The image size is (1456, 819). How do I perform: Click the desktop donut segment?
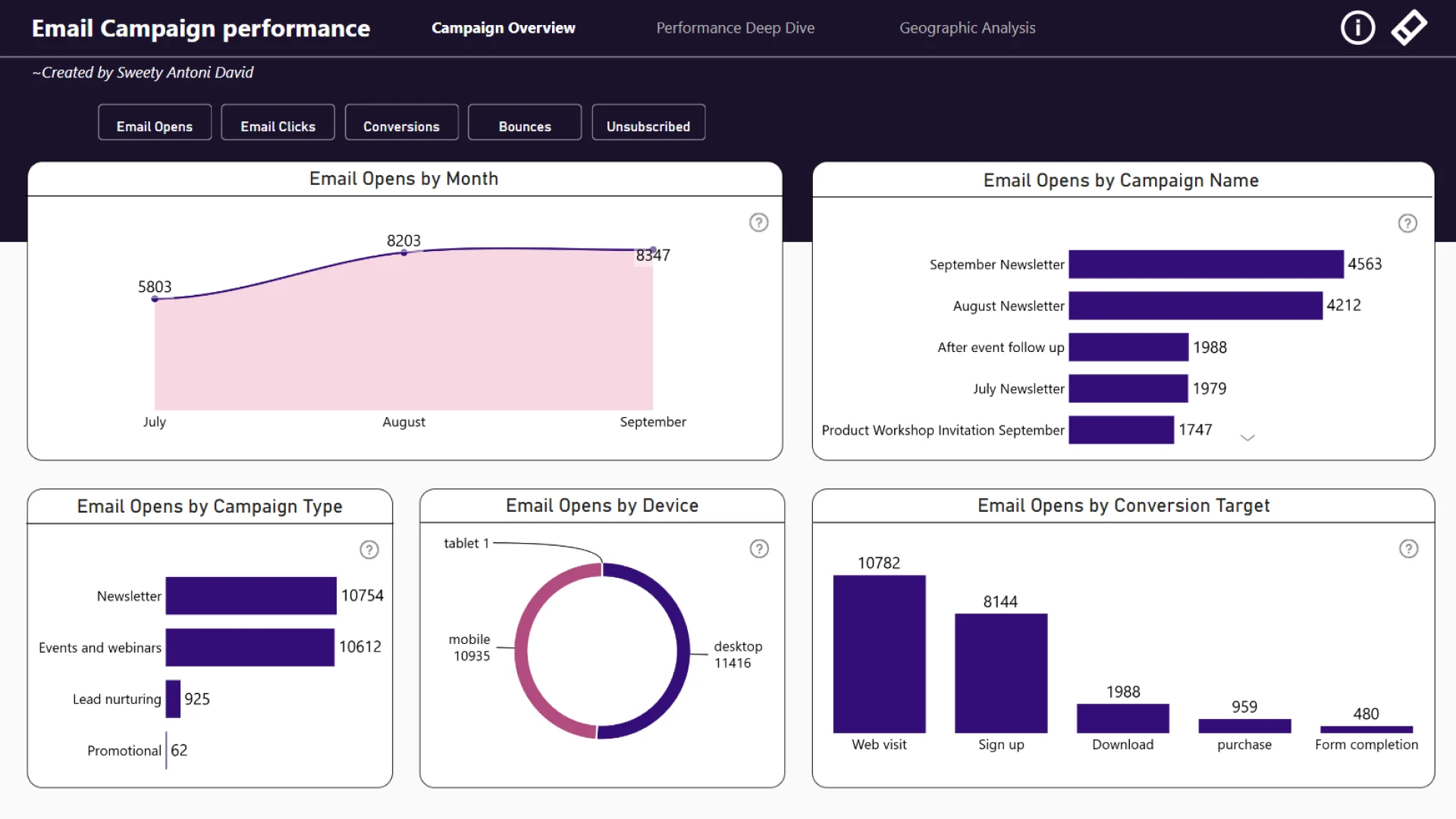[x=682, y=652]
